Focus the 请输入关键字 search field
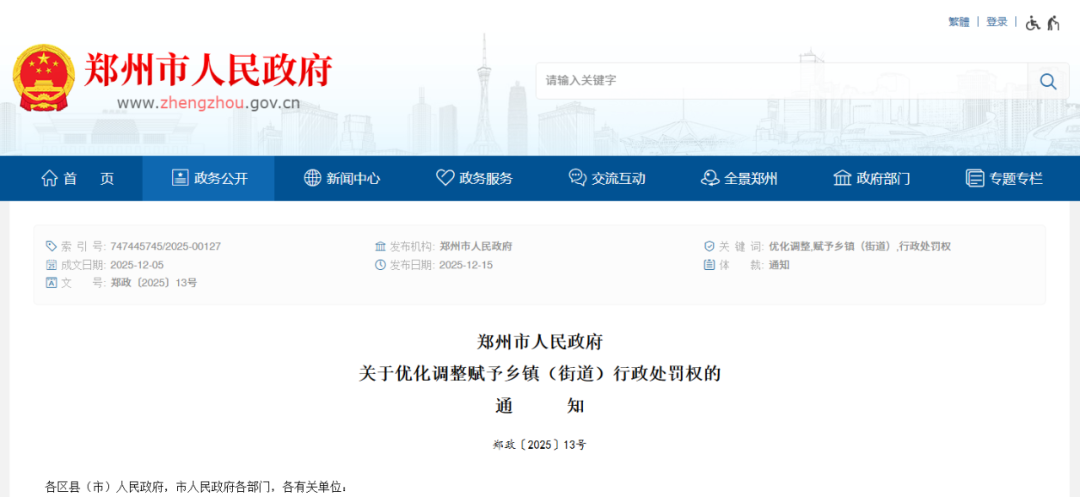The image size is (1080, 497). 782,81
